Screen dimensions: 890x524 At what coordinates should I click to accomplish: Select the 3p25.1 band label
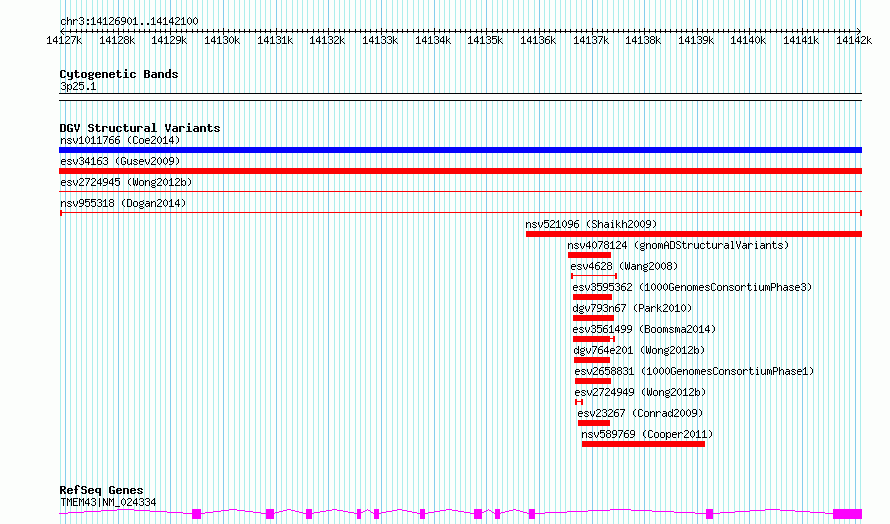tap(78, 86)
